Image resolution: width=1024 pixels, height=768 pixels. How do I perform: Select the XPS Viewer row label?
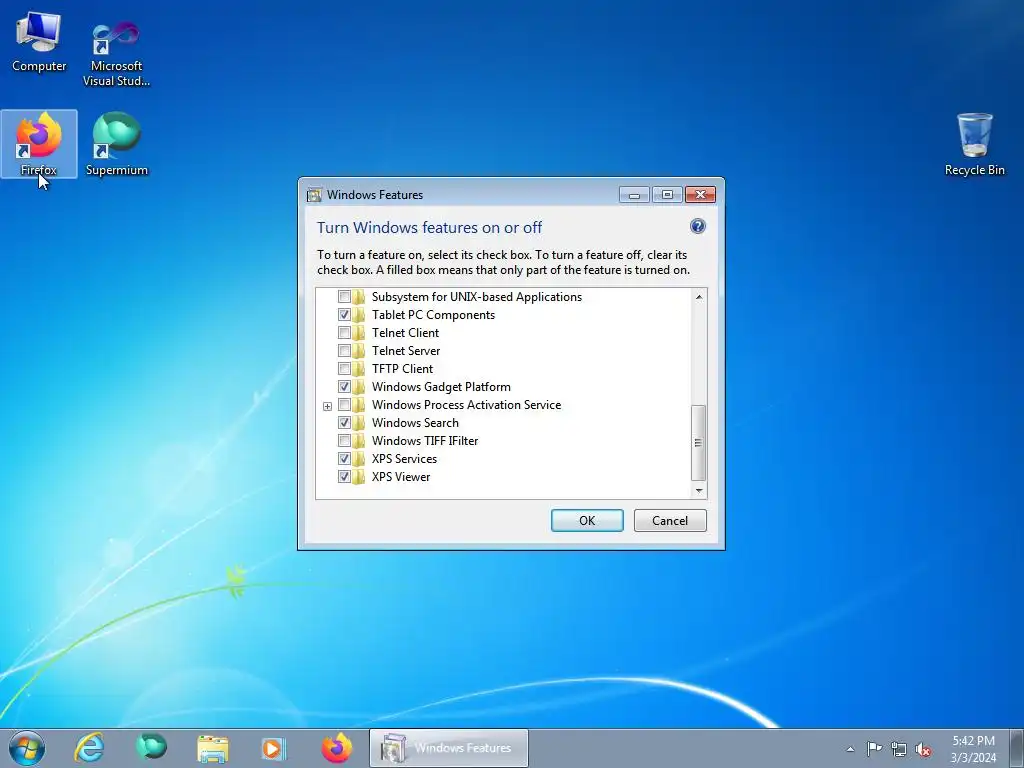[401, 477]
